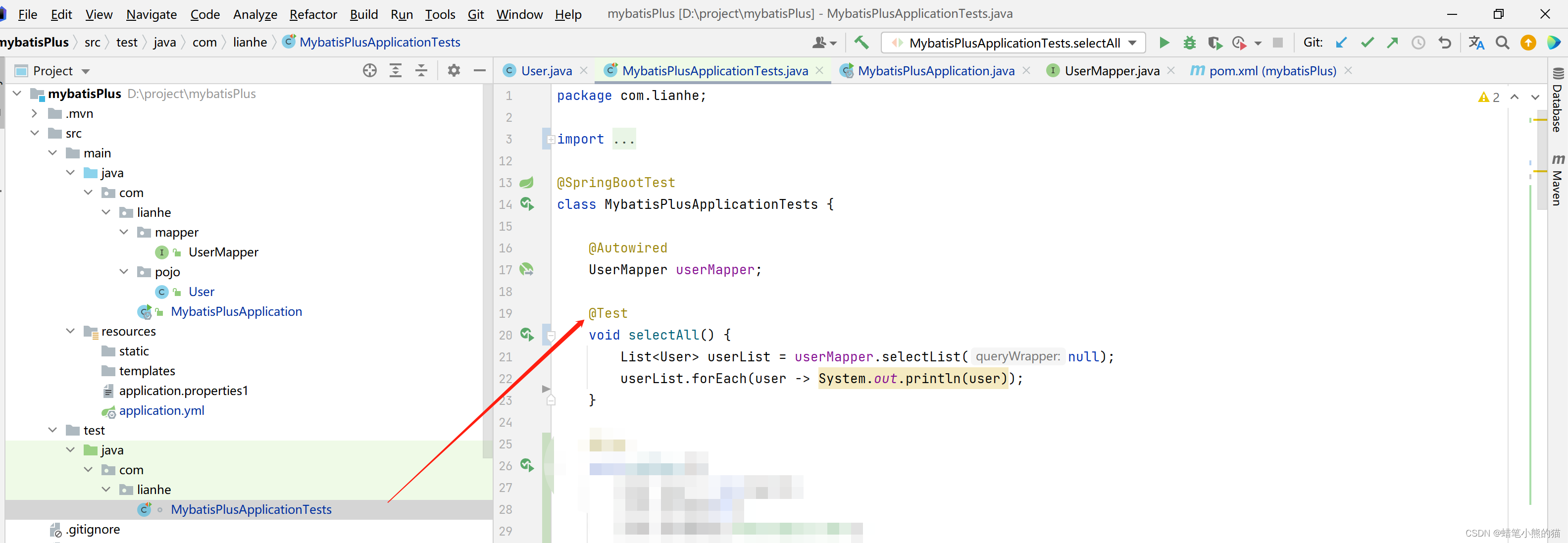
Task: Collapse All items in Project tree
Action: point(421,70)
